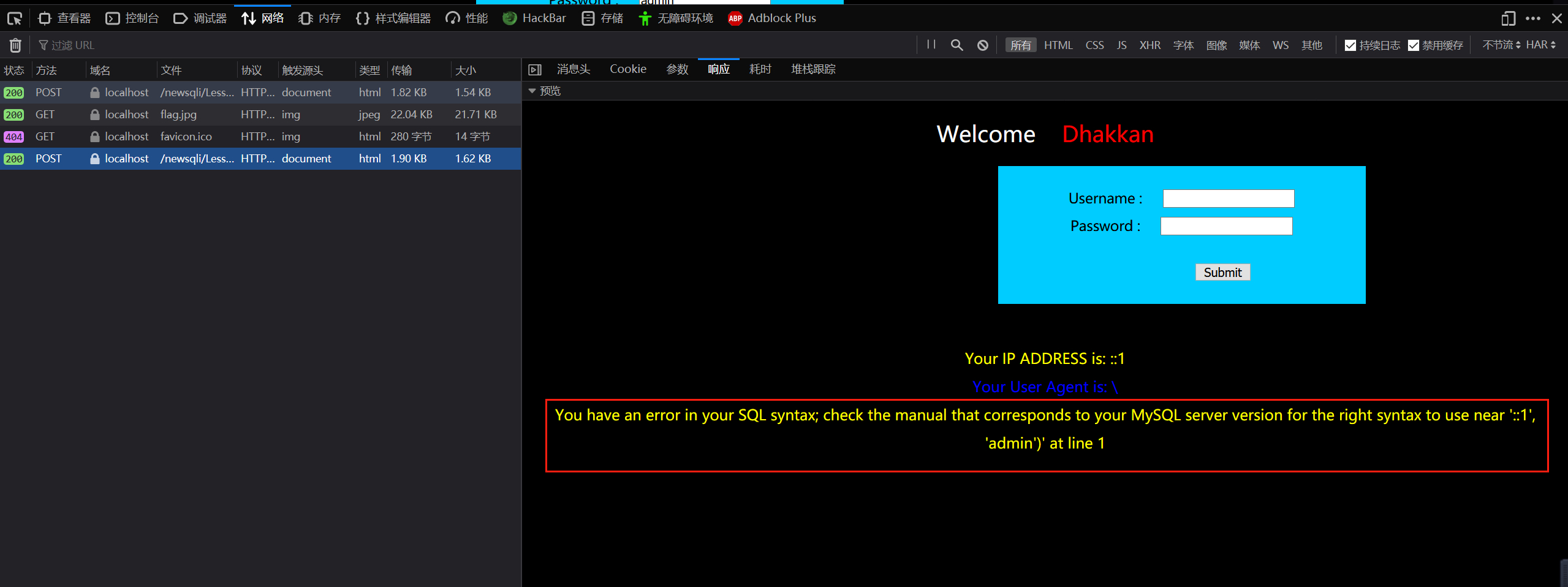Close the developer tools panel
This screenshot has width=1568, height=587.
click(1556, 18)
